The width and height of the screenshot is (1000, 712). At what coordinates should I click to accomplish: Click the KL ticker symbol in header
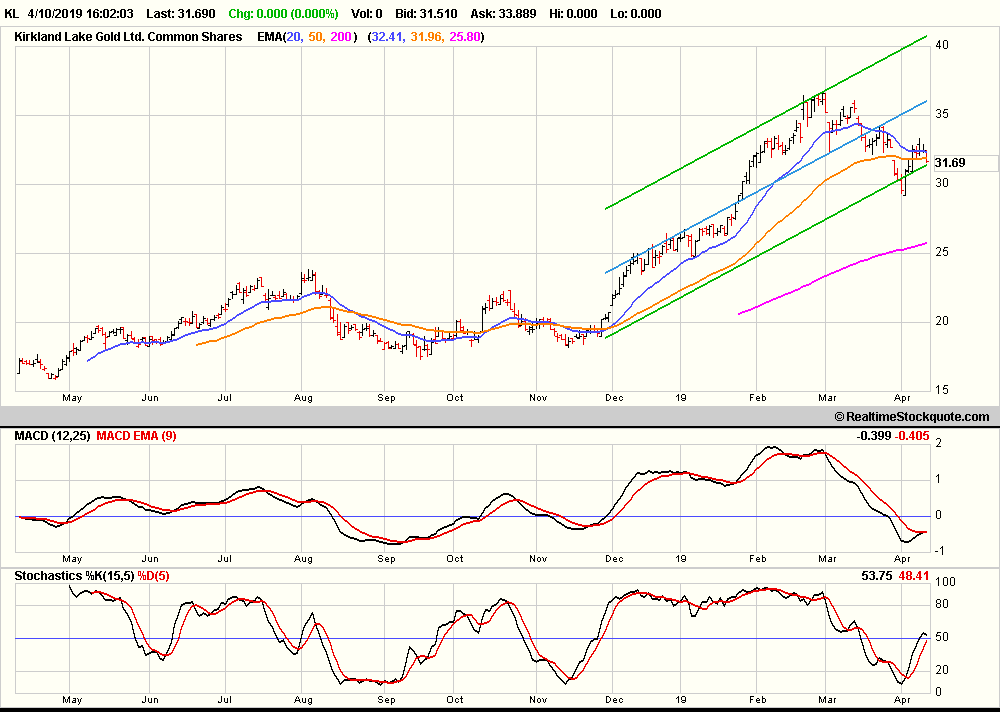point(11,13)
